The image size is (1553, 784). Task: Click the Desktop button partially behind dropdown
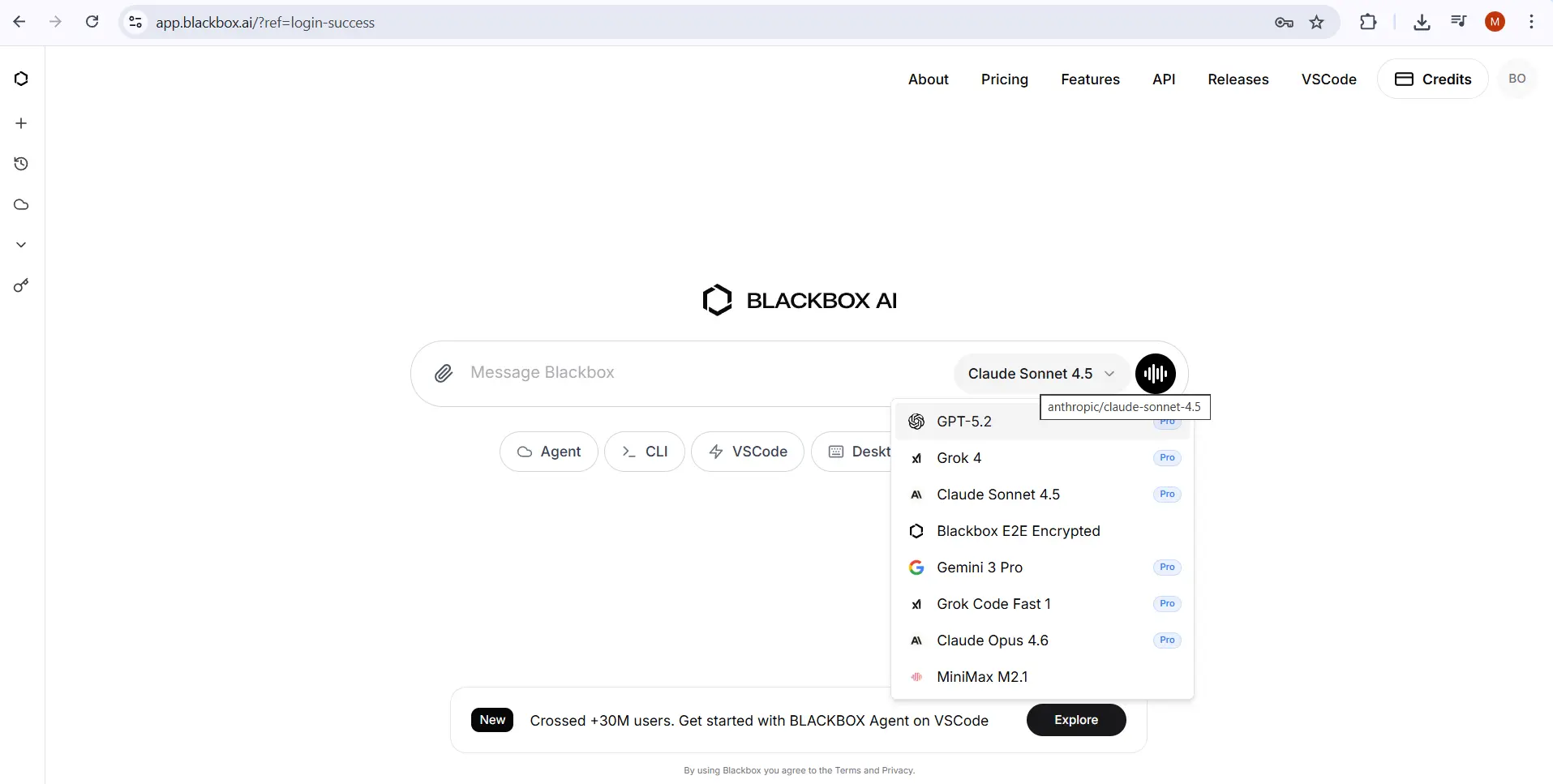click(852, 452)
